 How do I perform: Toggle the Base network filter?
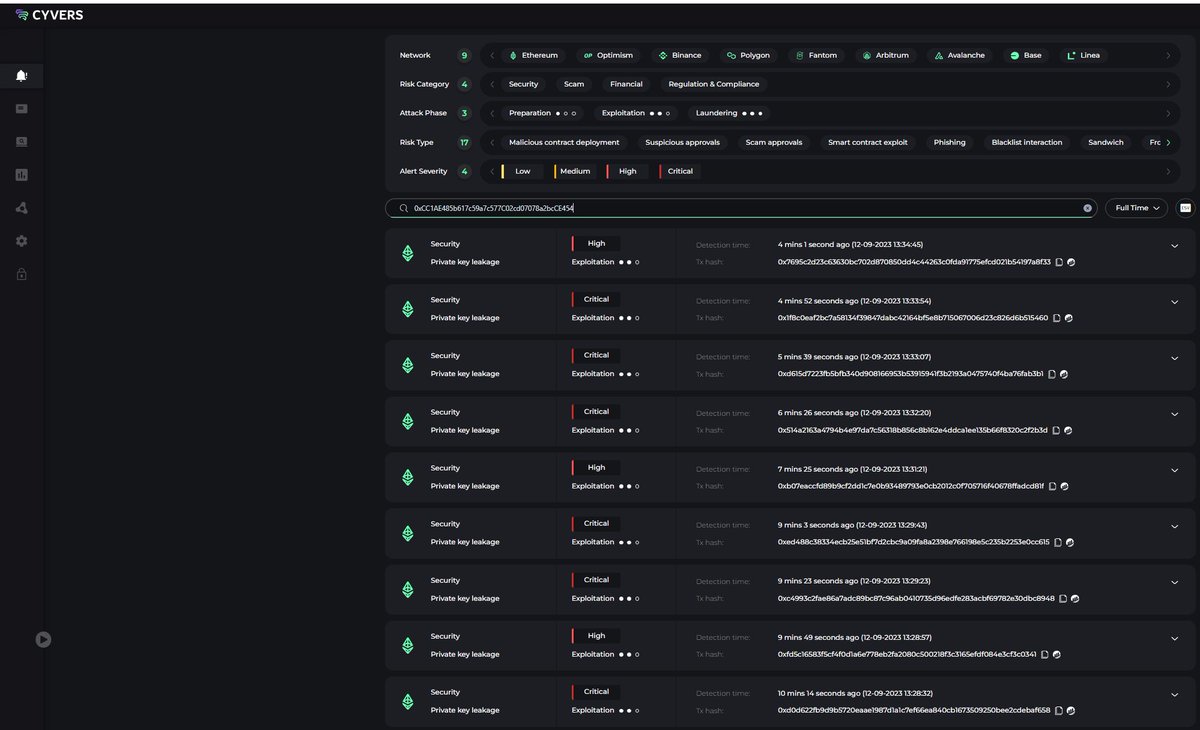pos(1025,55)
